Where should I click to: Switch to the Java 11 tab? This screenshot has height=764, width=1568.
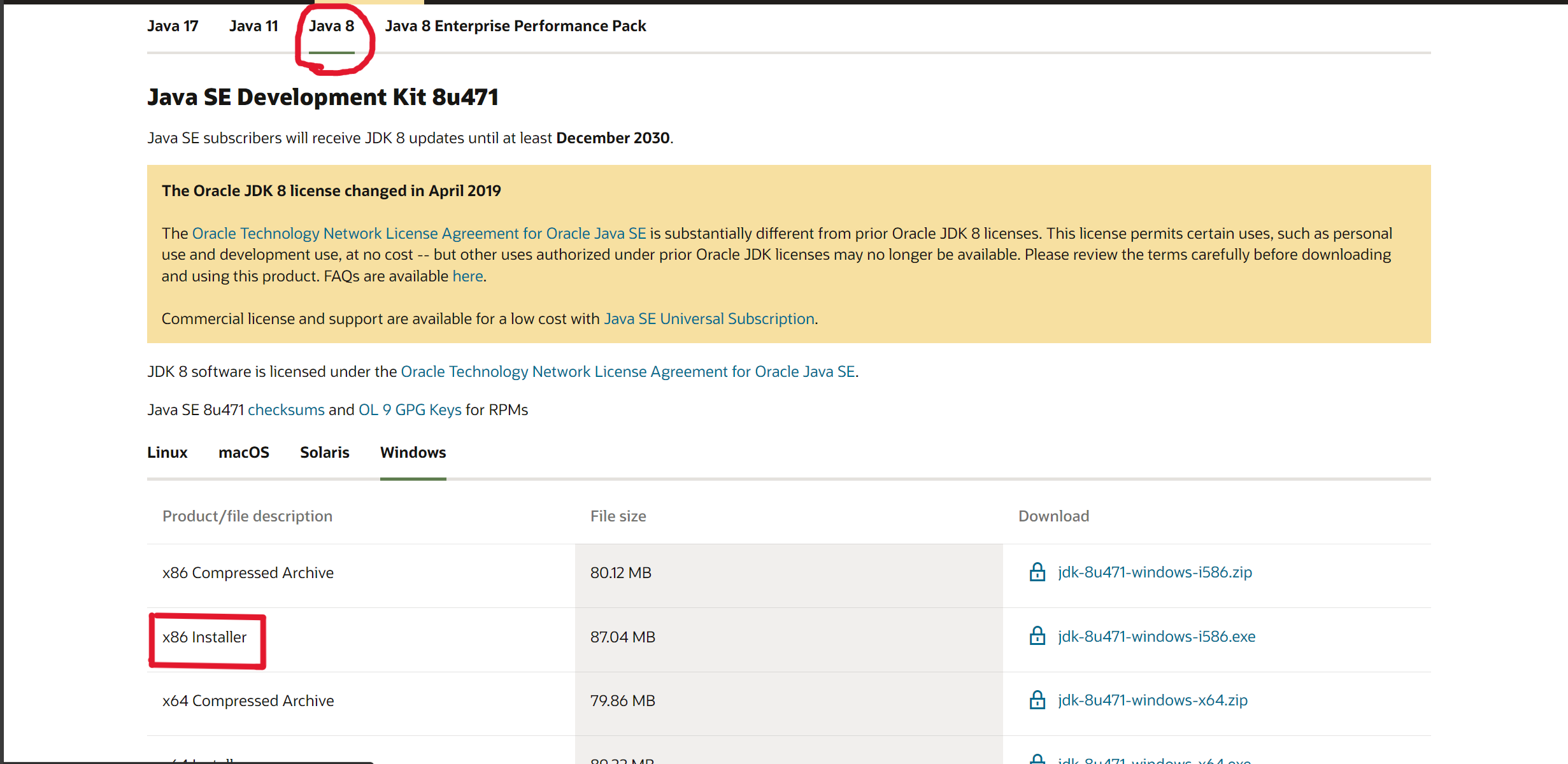(253, 26)
